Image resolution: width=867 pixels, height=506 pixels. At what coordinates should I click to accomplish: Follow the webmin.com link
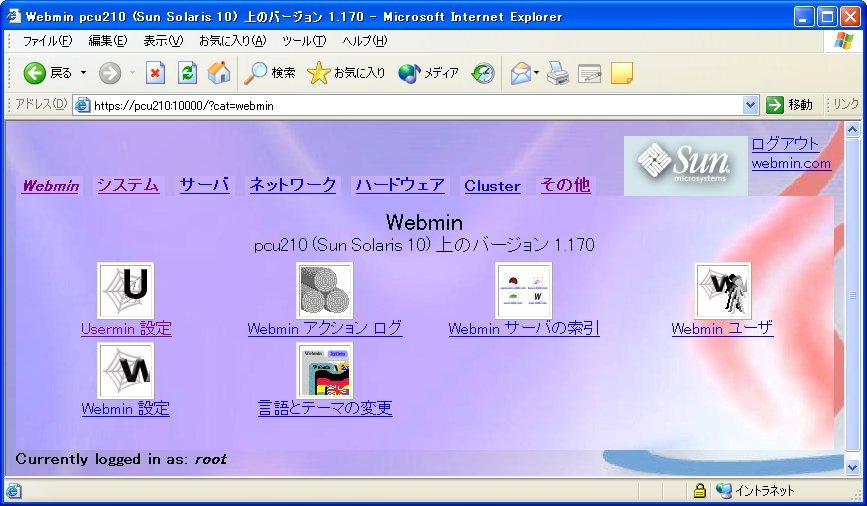[x=791, y=163]
